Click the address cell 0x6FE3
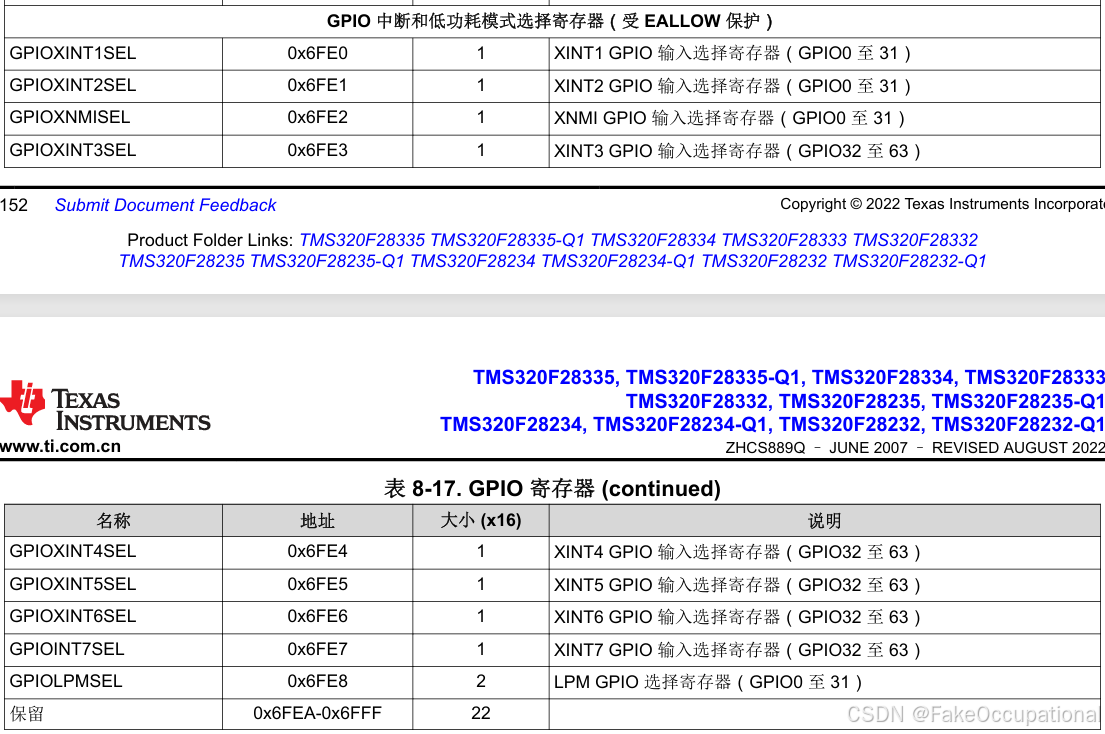 click(x=317, y=151)
